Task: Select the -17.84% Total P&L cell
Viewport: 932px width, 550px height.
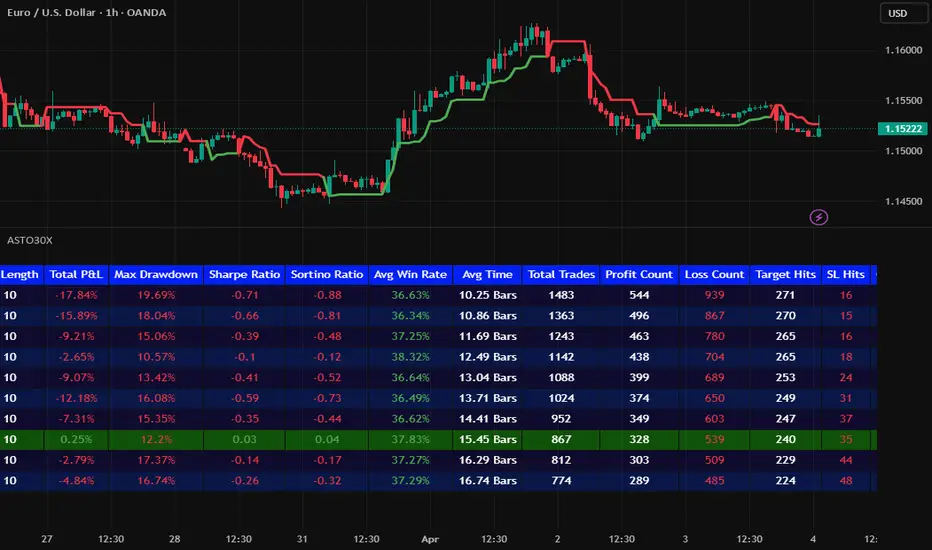Action: pyautogui.click(x=76, y=295)
